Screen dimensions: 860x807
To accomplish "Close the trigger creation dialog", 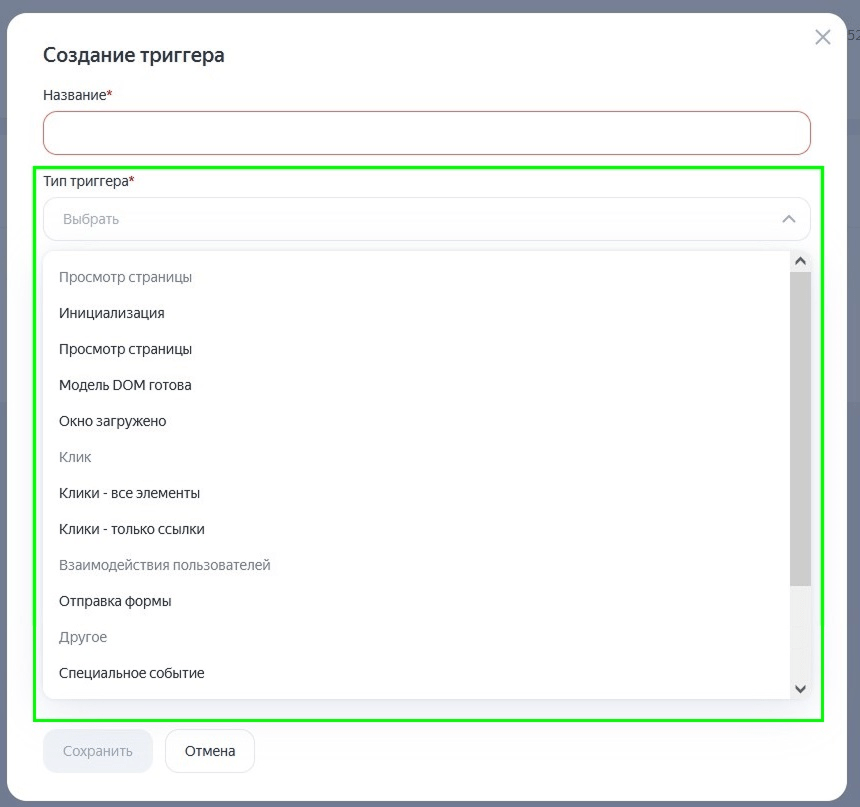I will (x=822, y=37).
